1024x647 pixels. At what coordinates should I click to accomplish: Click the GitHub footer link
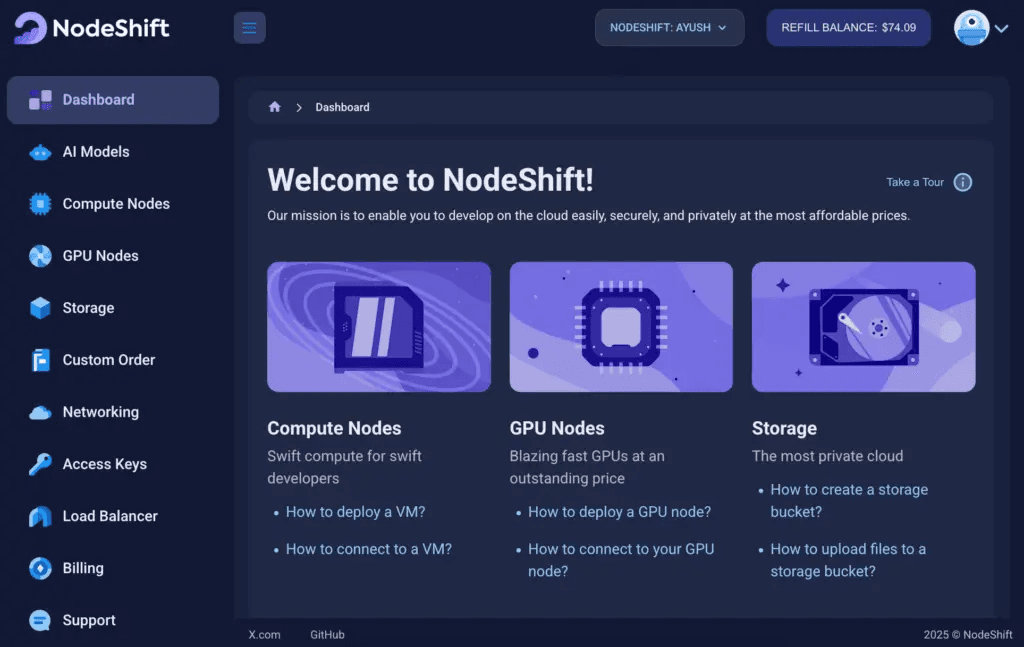coord(327,635)
